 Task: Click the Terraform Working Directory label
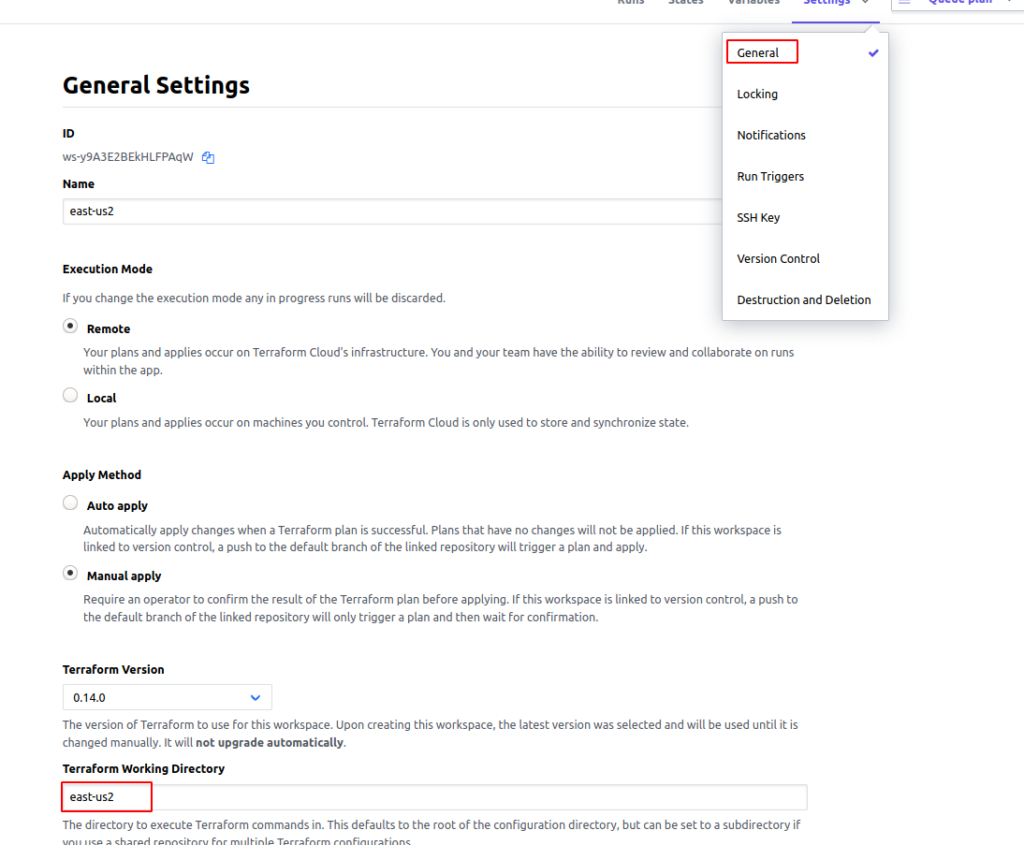(x=144, y=769)
